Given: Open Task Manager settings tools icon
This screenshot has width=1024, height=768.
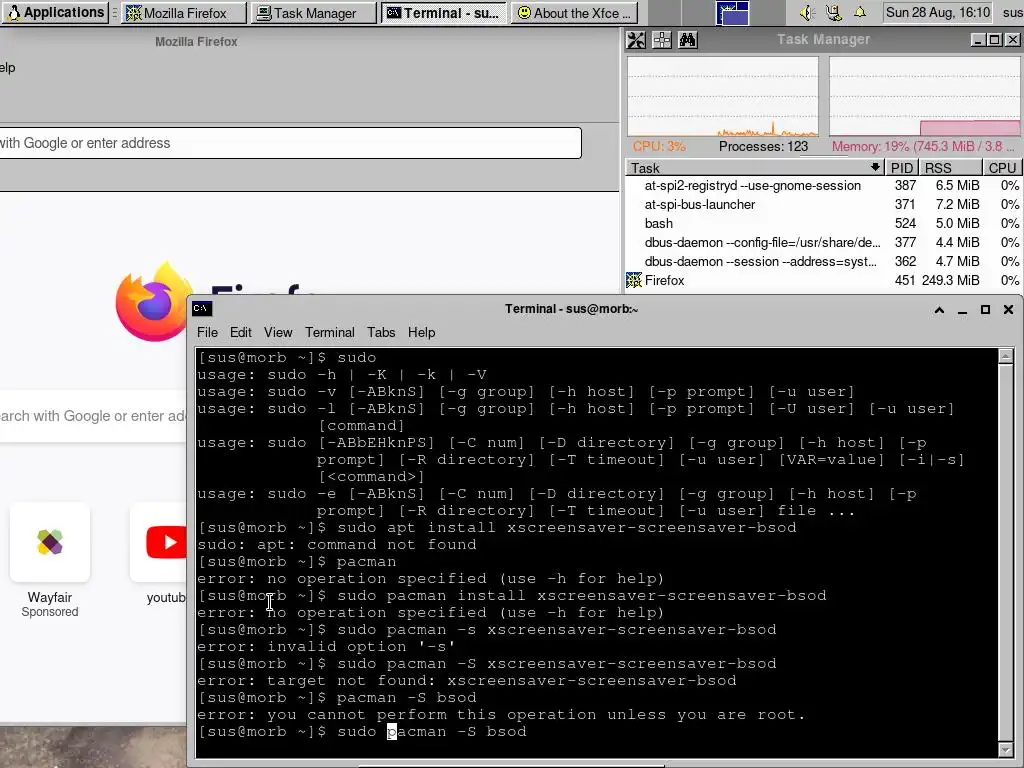Looking at the screenshot, I should [x=636, y=40].
